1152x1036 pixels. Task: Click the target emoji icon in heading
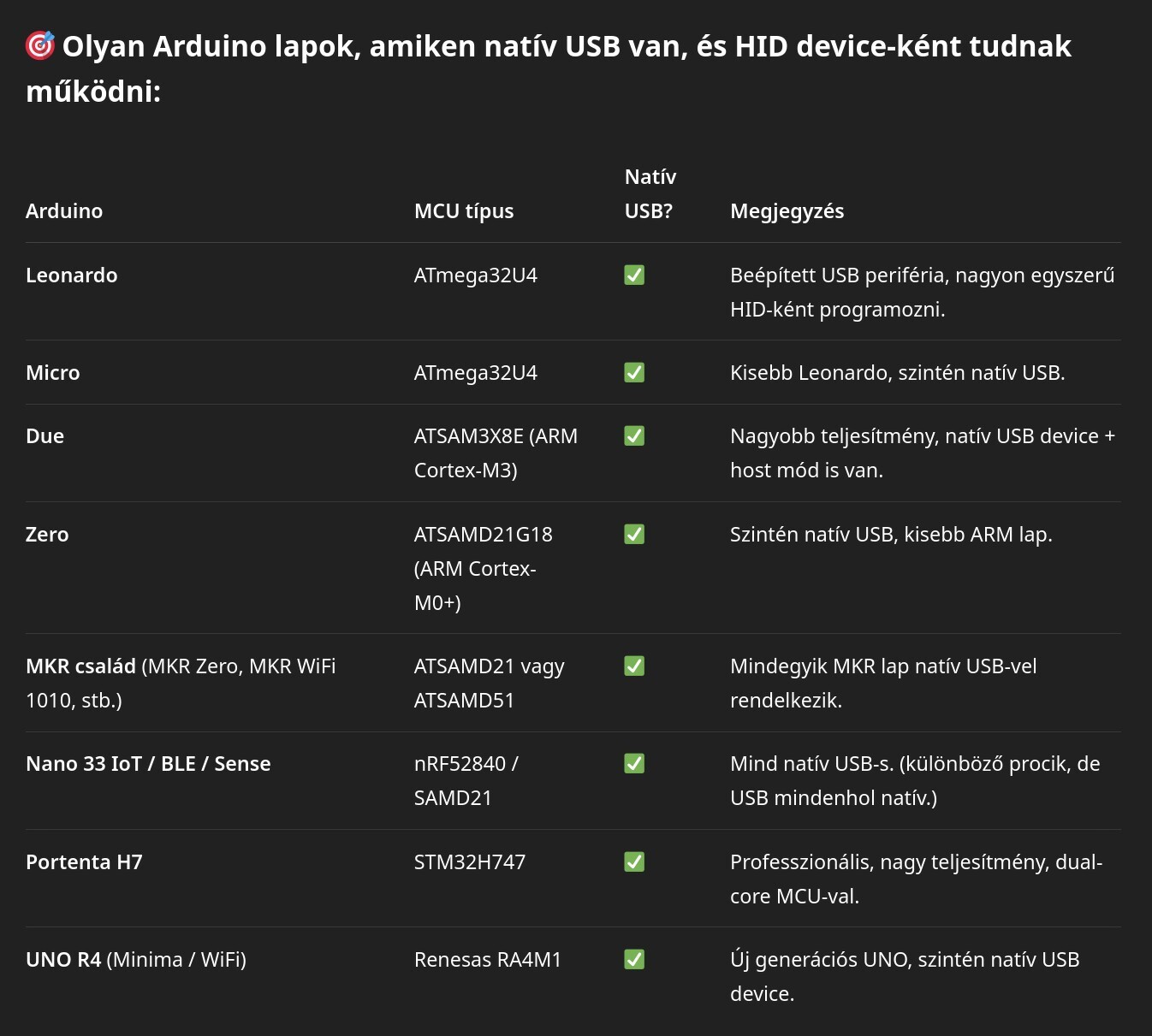click(x=40, y=45)
